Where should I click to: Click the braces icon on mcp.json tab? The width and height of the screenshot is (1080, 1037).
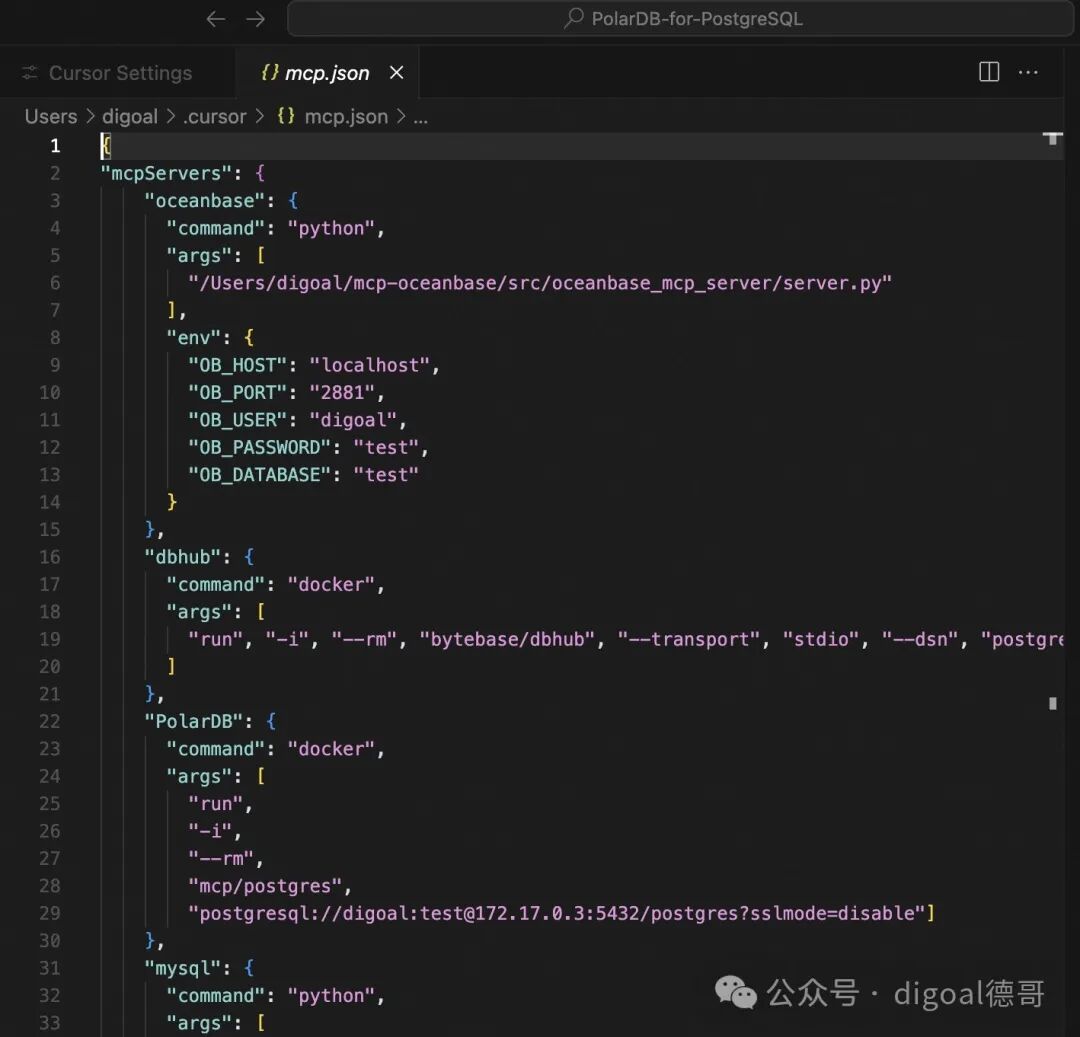coord(270,72)
